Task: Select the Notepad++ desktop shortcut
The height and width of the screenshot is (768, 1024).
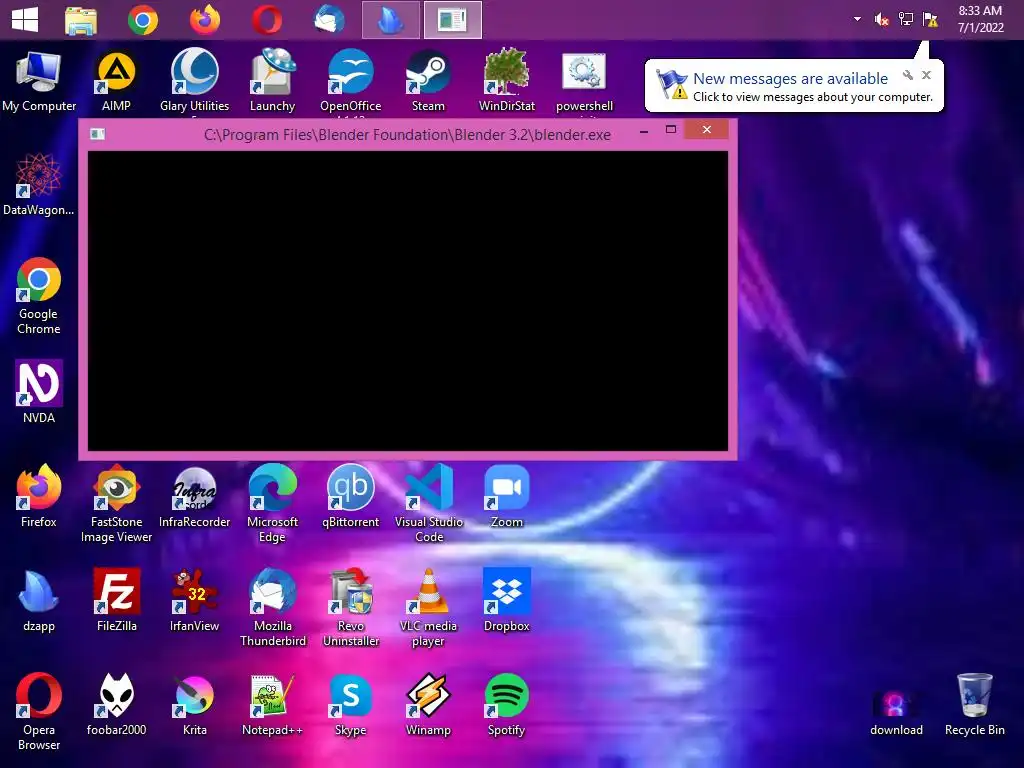Action: point(272,704)
